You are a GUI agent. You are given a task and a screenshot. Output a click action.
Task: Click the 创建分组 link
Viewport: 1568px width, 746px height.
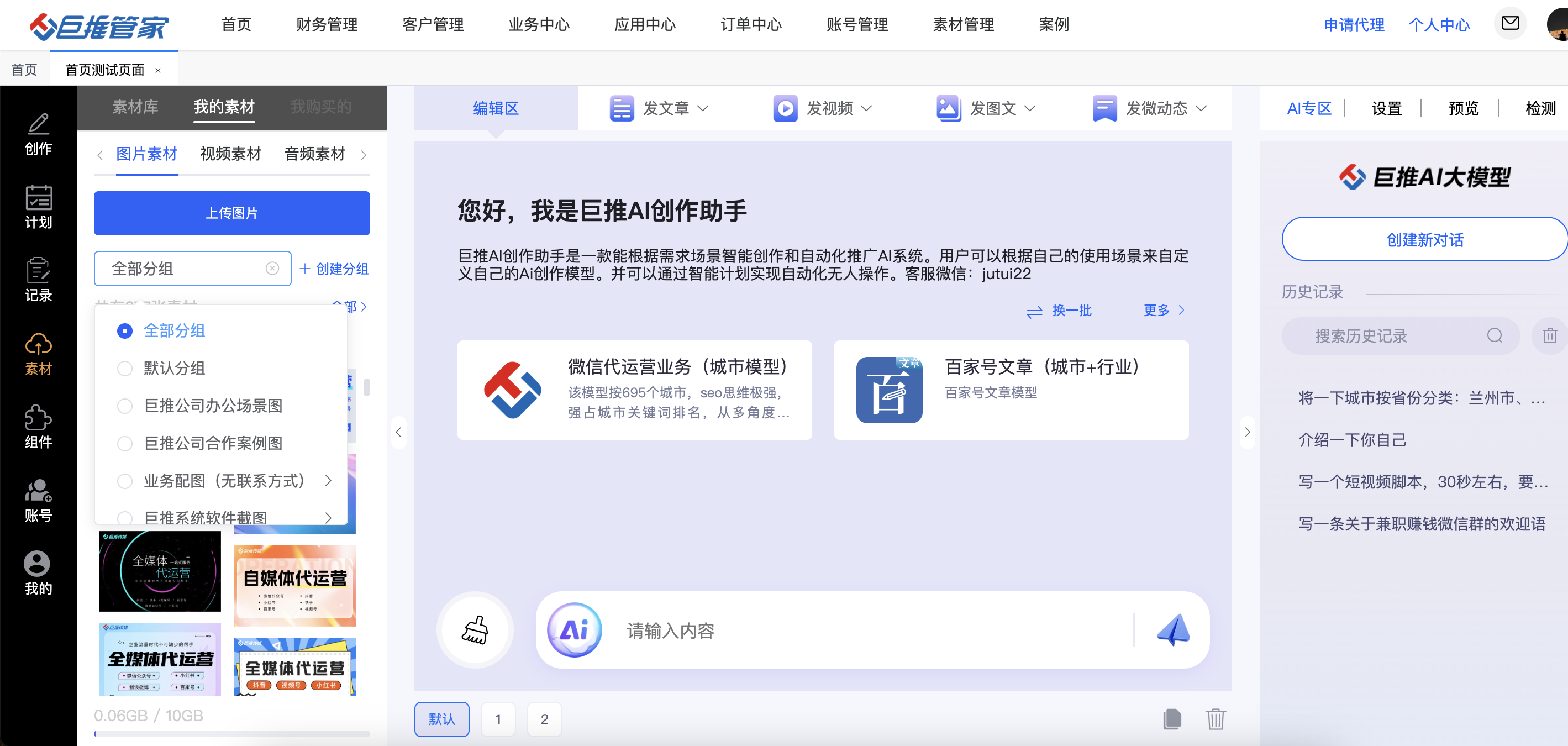tap(334, 269)
